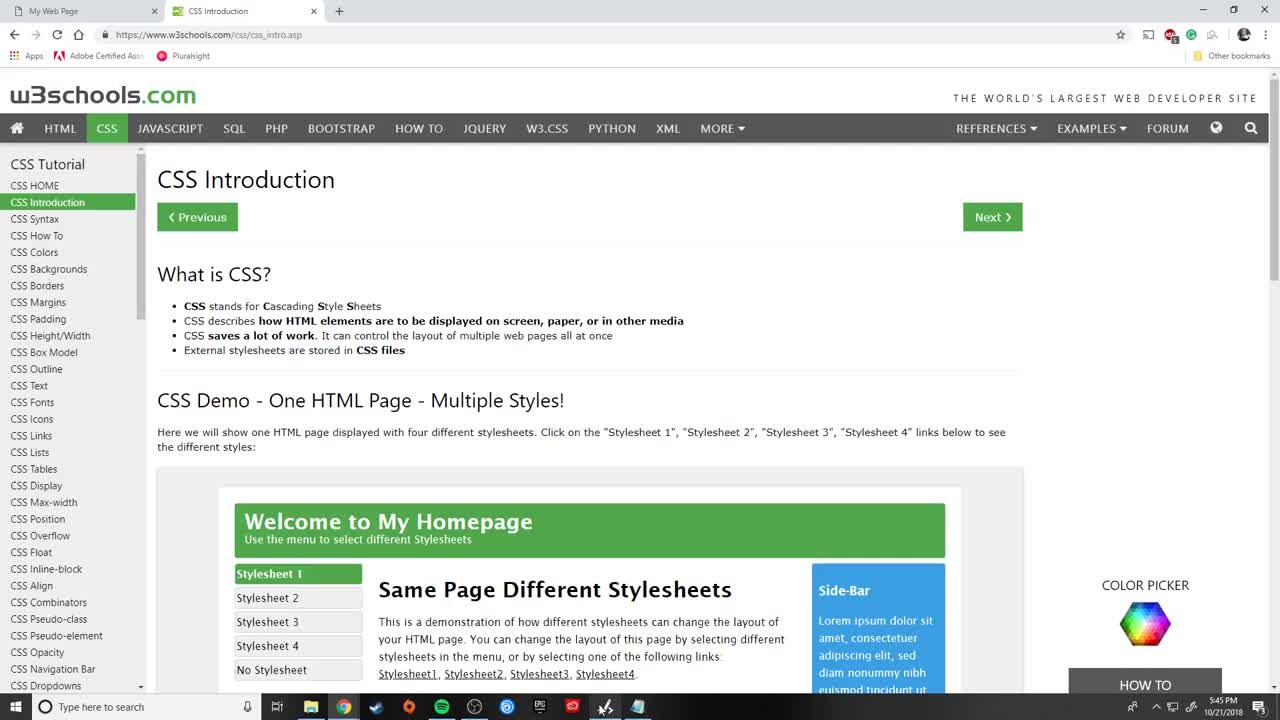Select Stylesheet 4 in the demo menu

[x=298, y=646]
